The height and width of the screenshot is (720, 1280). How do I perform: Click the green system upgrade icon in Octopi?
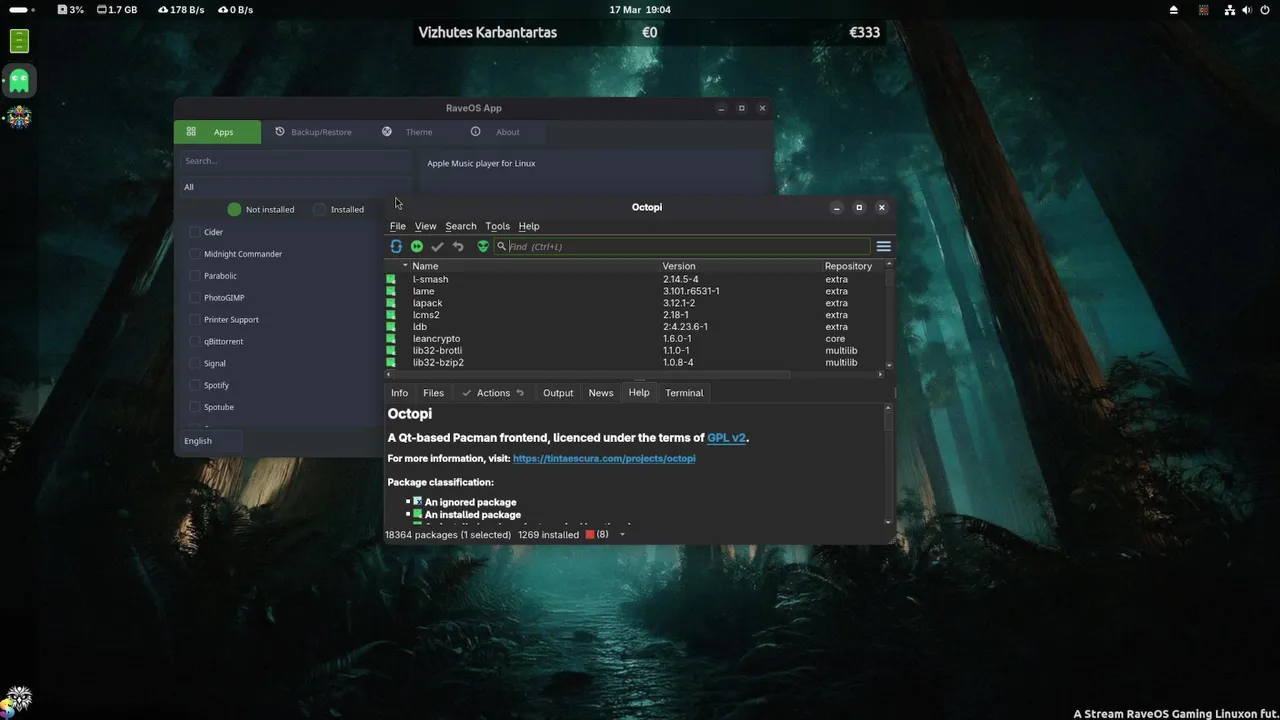(x=417, y=246)
